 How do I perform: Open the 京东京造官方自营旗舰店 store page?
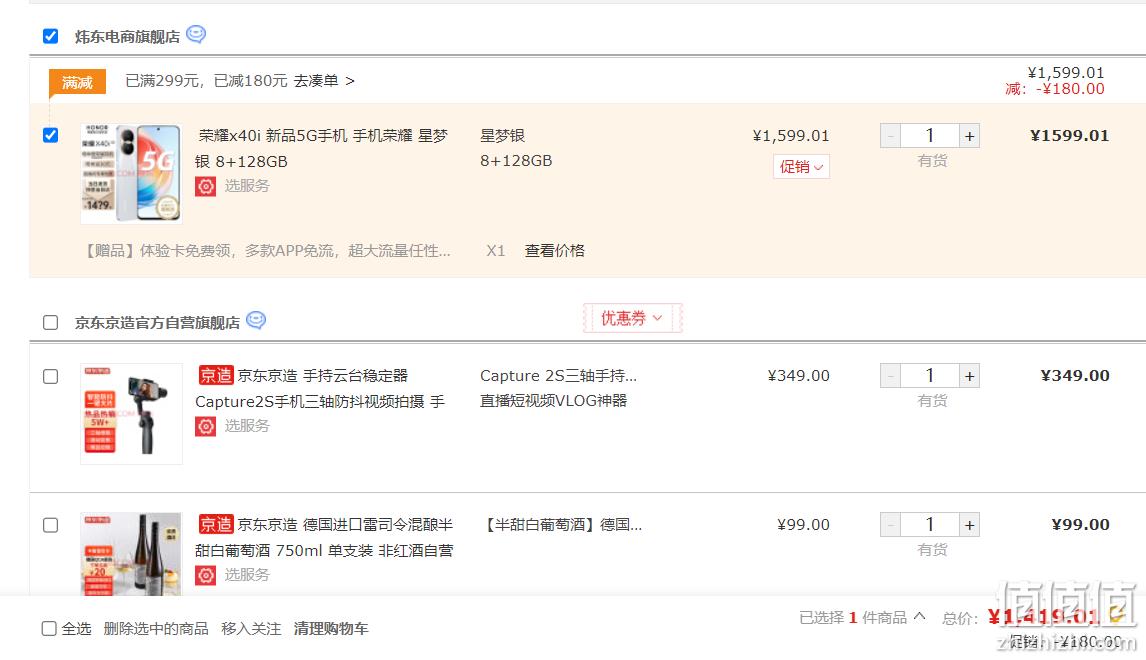pos(157,322)
